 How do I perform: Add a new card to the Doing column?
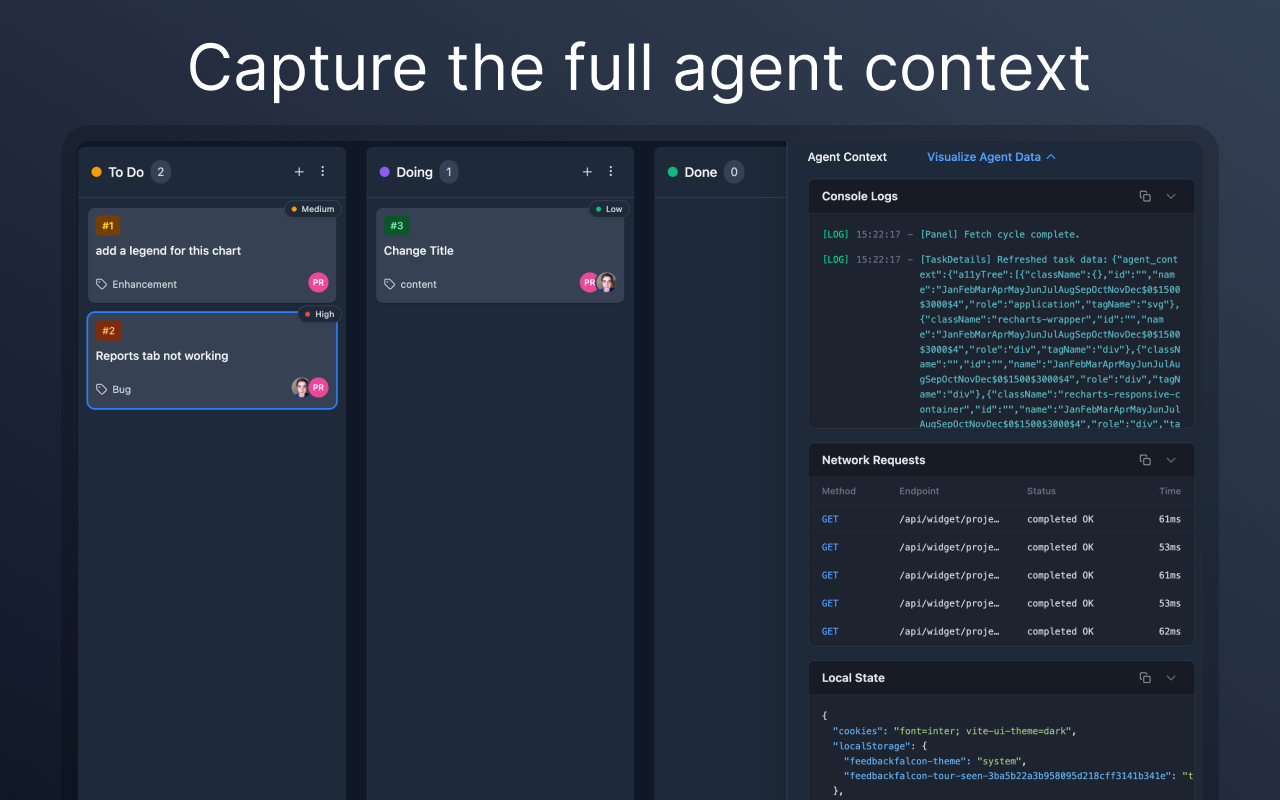(x=587, y=171)
